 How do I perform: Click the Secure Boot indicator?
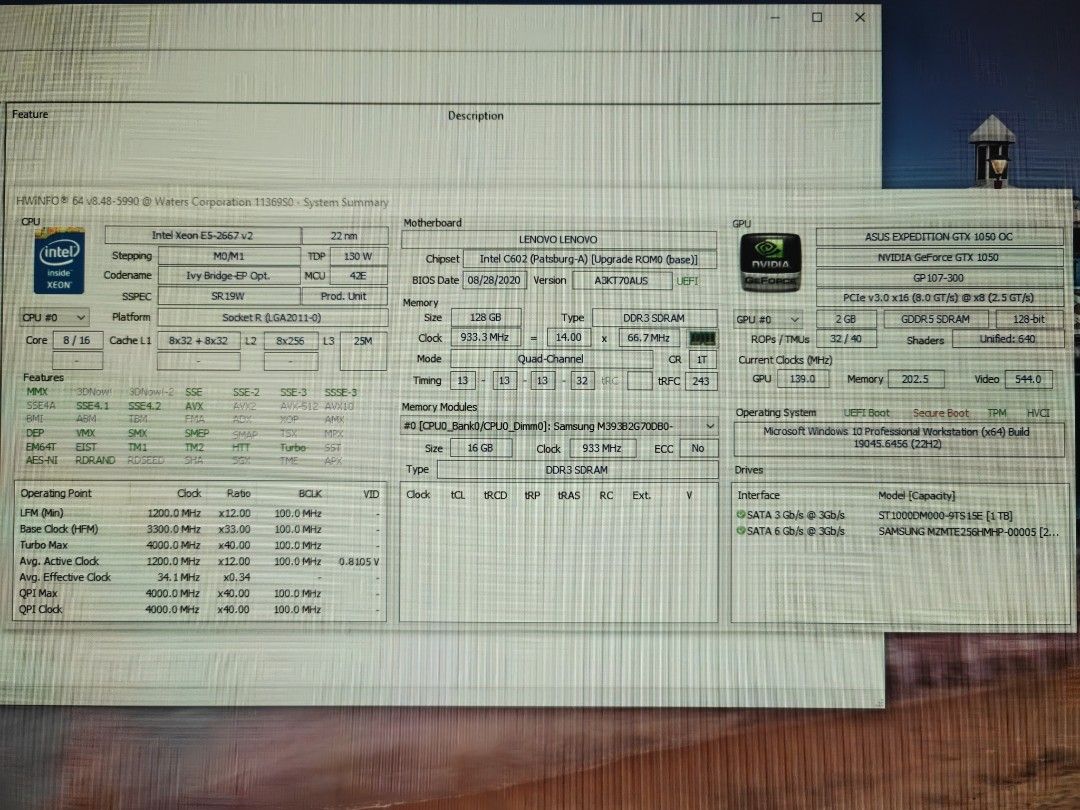coord(941,413)
